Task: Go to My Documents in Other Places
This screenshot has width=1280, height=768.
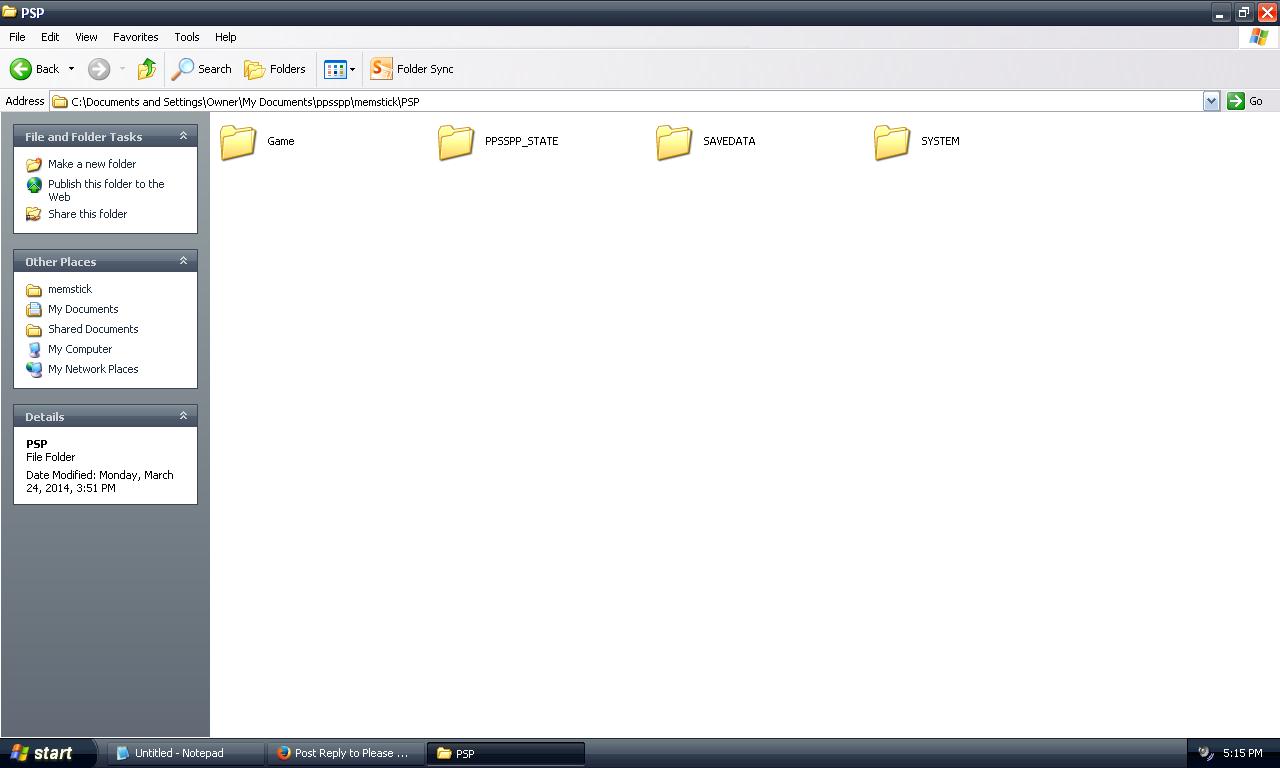Action: pos(82,309)
